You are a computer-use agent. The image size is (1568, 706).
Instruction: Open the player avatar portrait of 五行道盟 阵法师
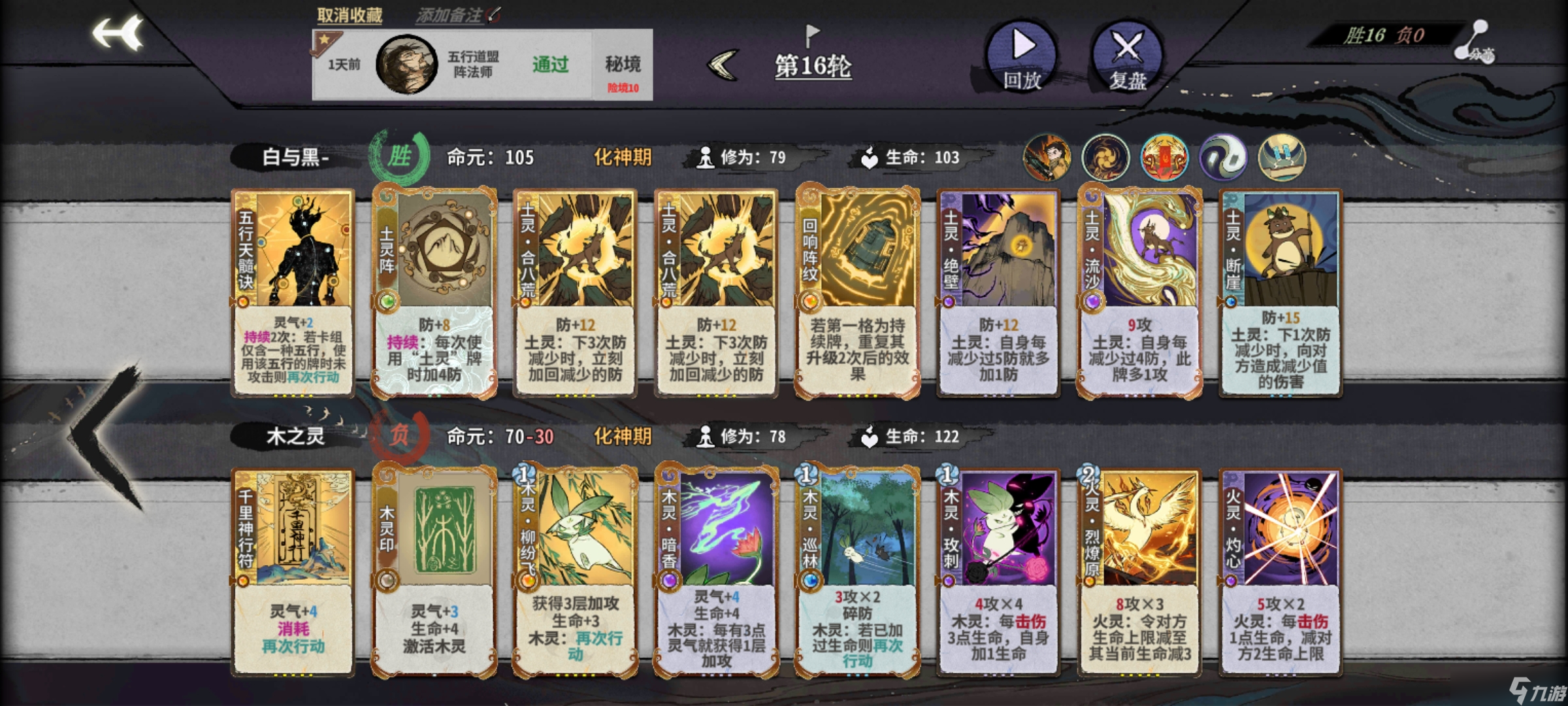click(x=406, y=64)
